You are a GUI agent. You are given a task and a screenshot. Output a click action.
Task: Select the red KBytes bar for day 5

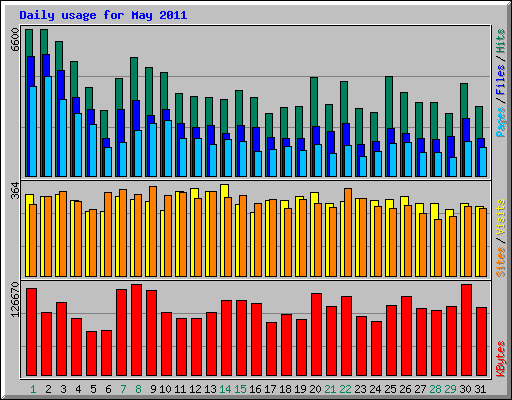(91, 353)
